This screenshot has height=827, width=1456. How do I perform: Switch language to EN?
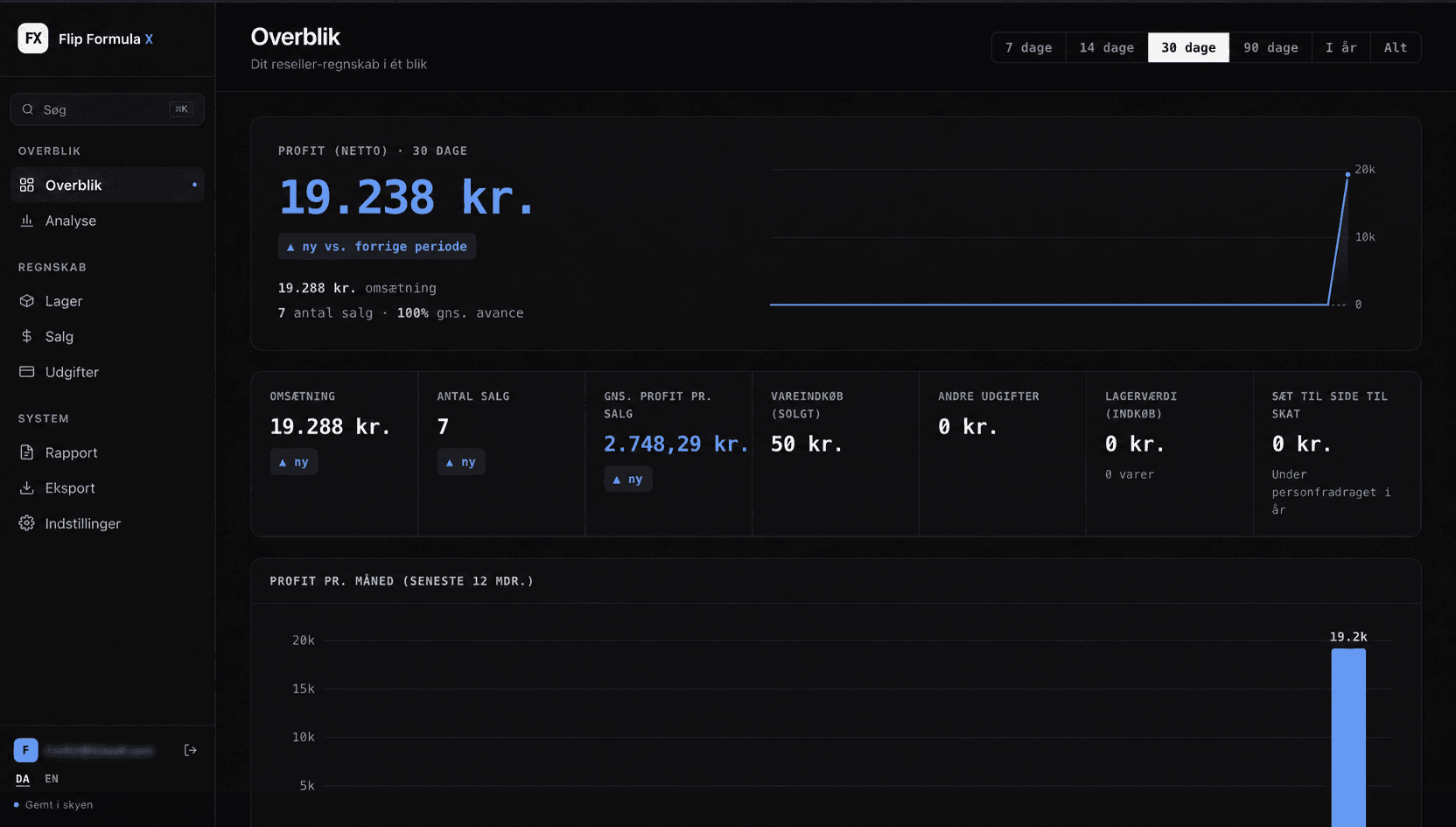pyautogui.click(x=52, y=779)
